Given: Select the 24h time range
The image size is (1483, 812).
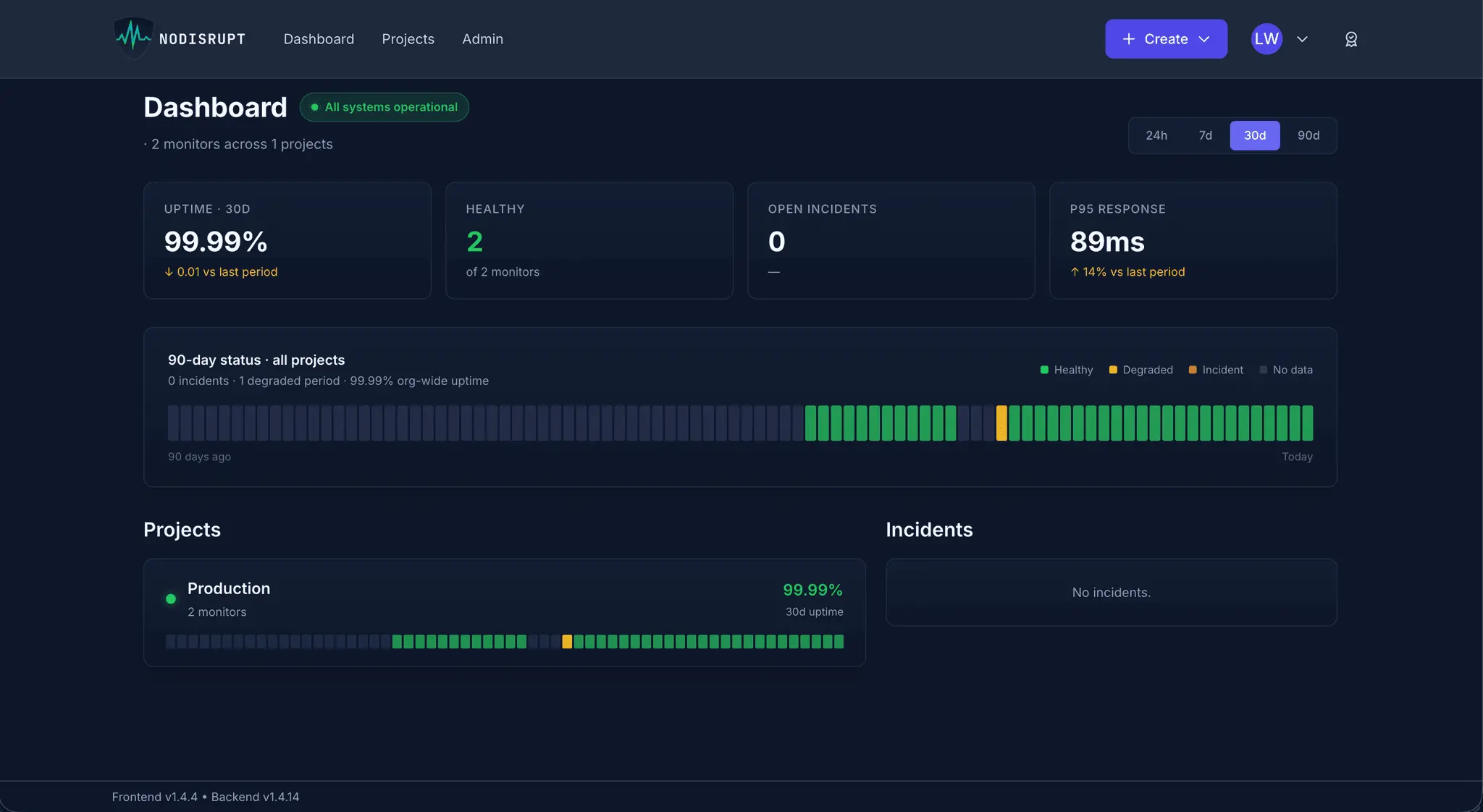Looking at the screenshot, I should [1156, 135].
